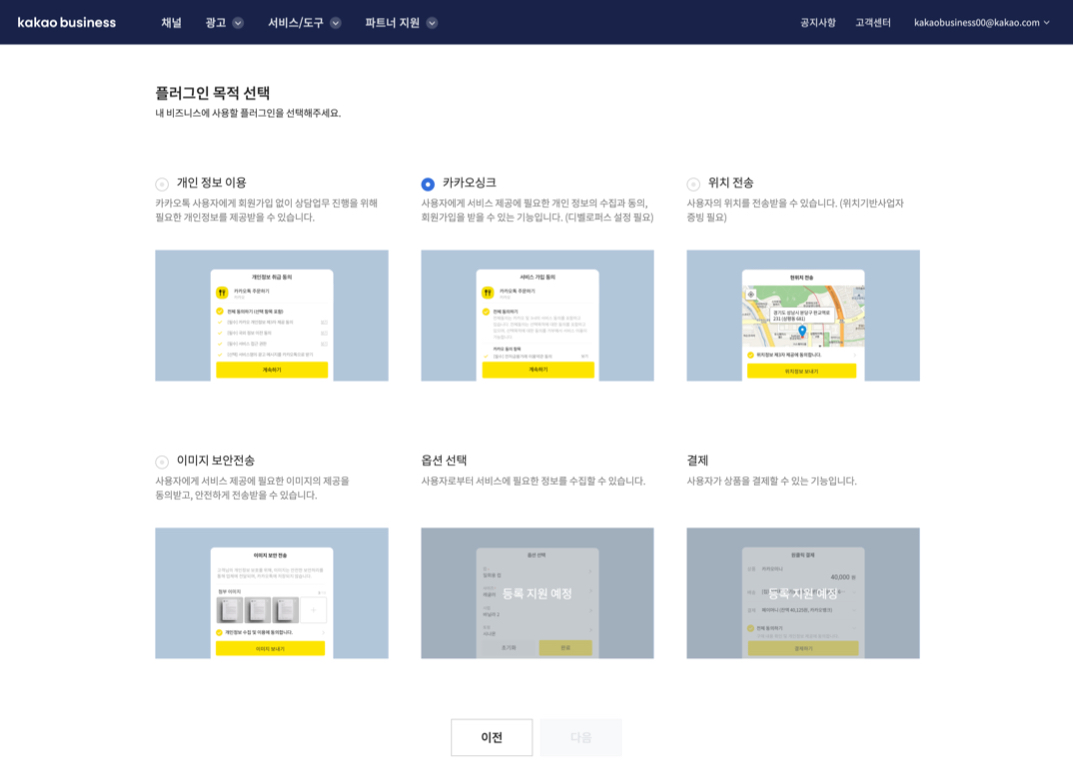1073x768 pixels.
Task: Open the 파트너 지원 dropdown
Action: click(x=401, y=22)
